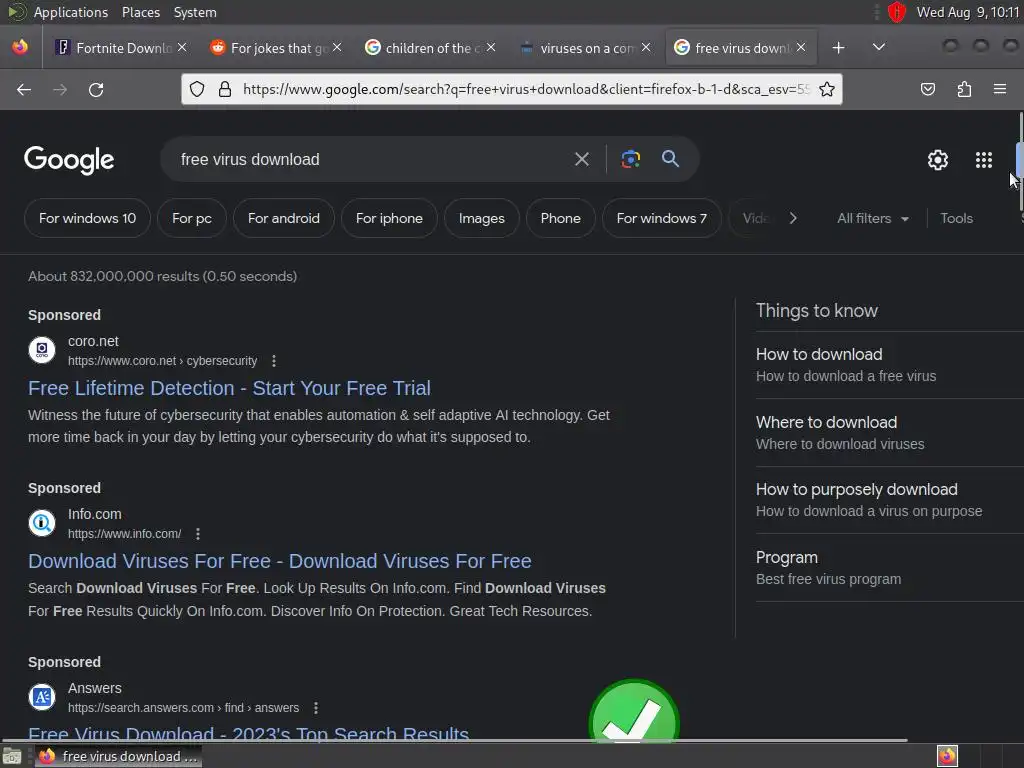Open the Google apps grid

pyautogui.click(x=984, y=160)
